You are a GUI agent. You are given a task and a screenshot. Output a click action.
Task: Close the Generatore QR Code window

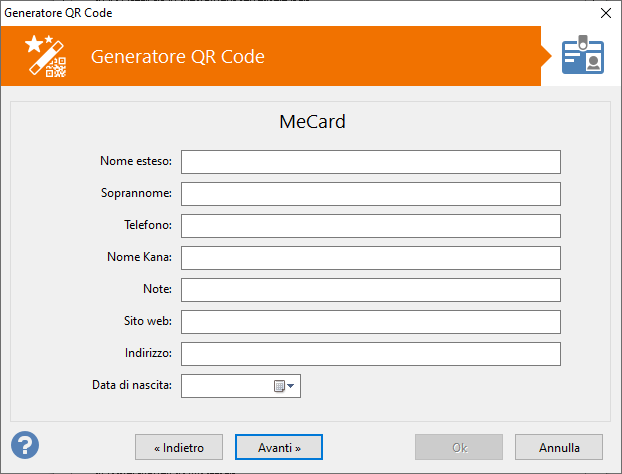[604, 13]
